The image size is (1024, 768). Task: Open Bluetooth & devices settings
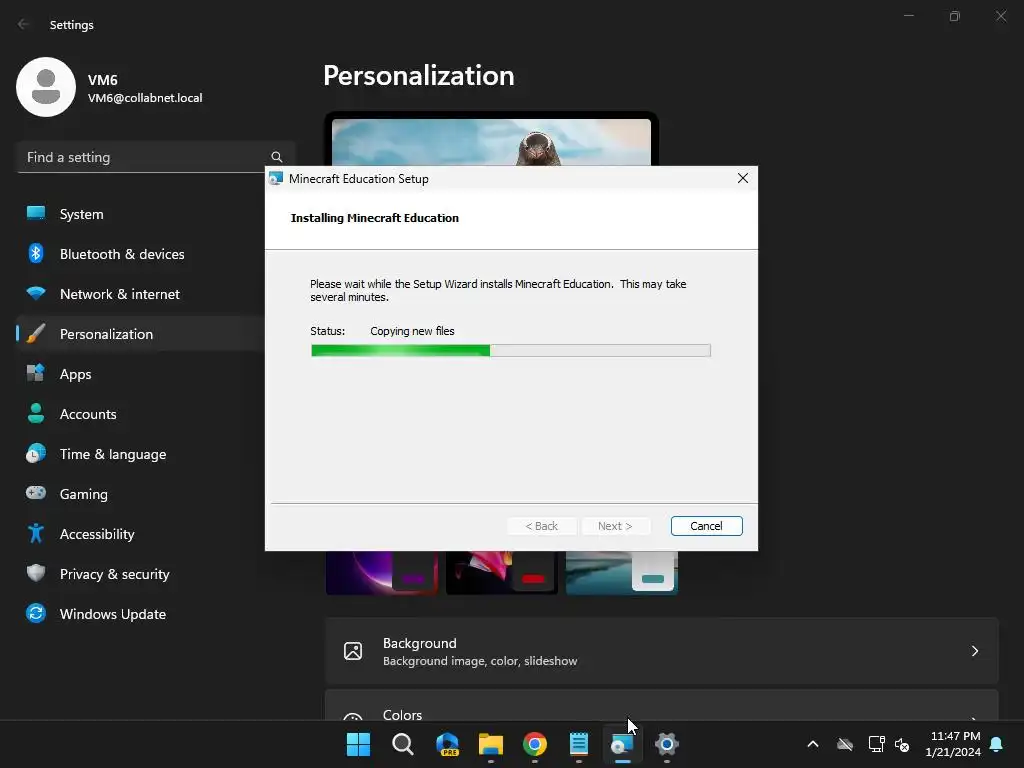click(140, 254)
